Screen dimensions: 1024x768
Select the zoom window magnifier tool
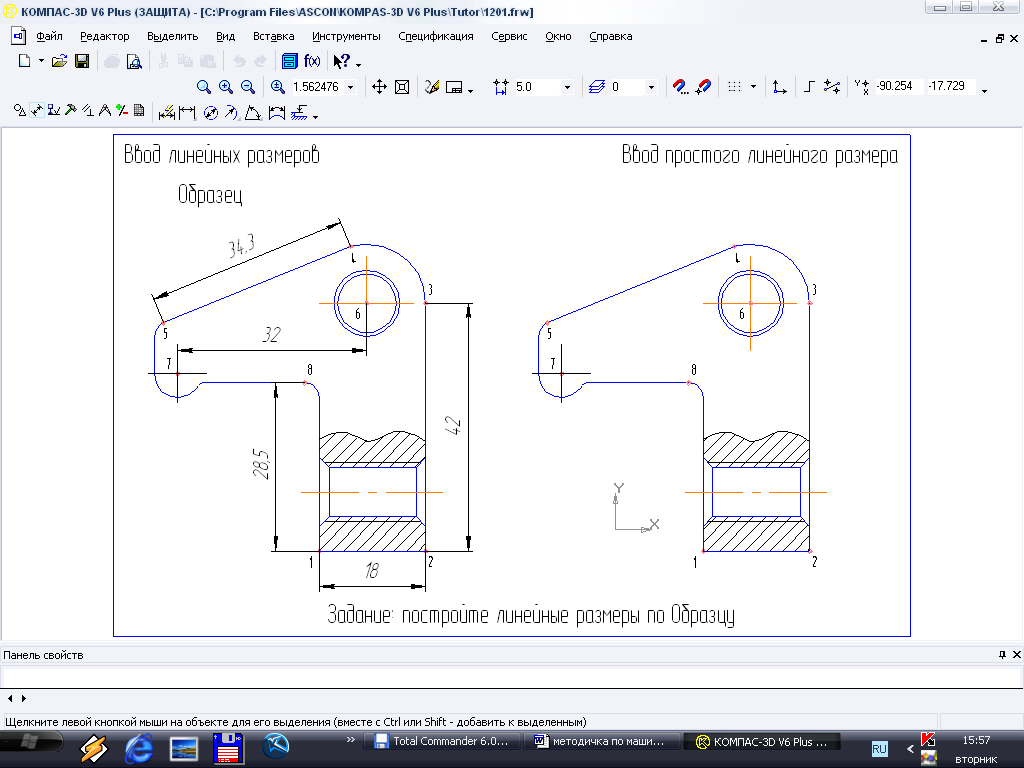[204, 87]
